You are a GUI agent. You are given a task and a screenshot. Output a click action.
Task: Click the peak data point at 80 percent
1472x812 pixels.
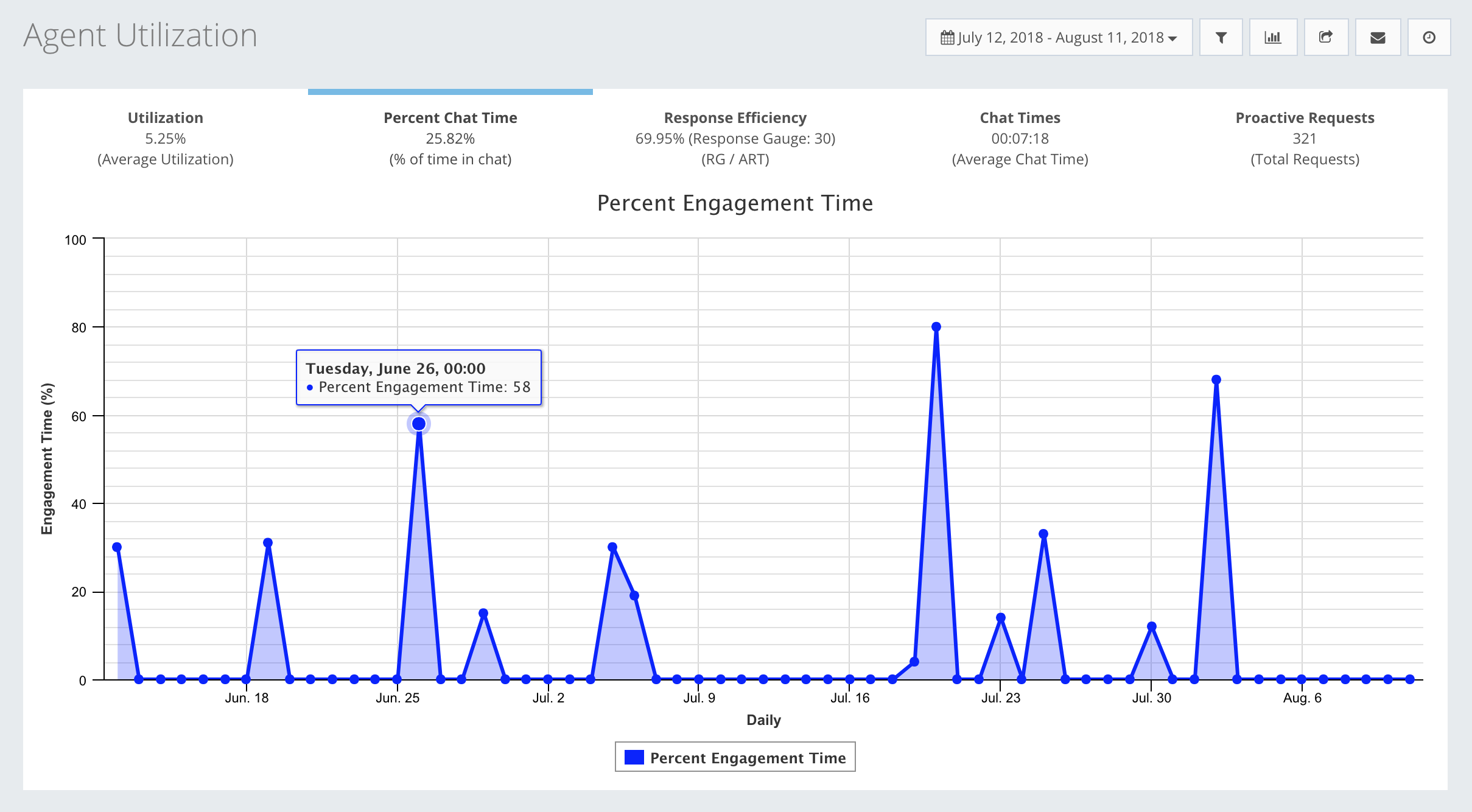click(x=936, y=327)
